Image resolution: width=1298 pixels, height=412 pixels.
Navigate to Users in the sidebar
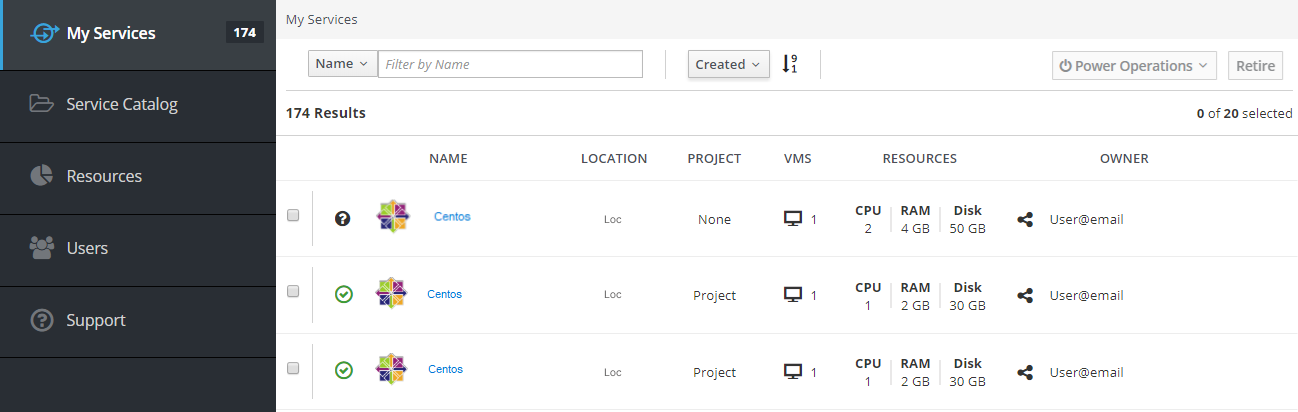[87, 248]
